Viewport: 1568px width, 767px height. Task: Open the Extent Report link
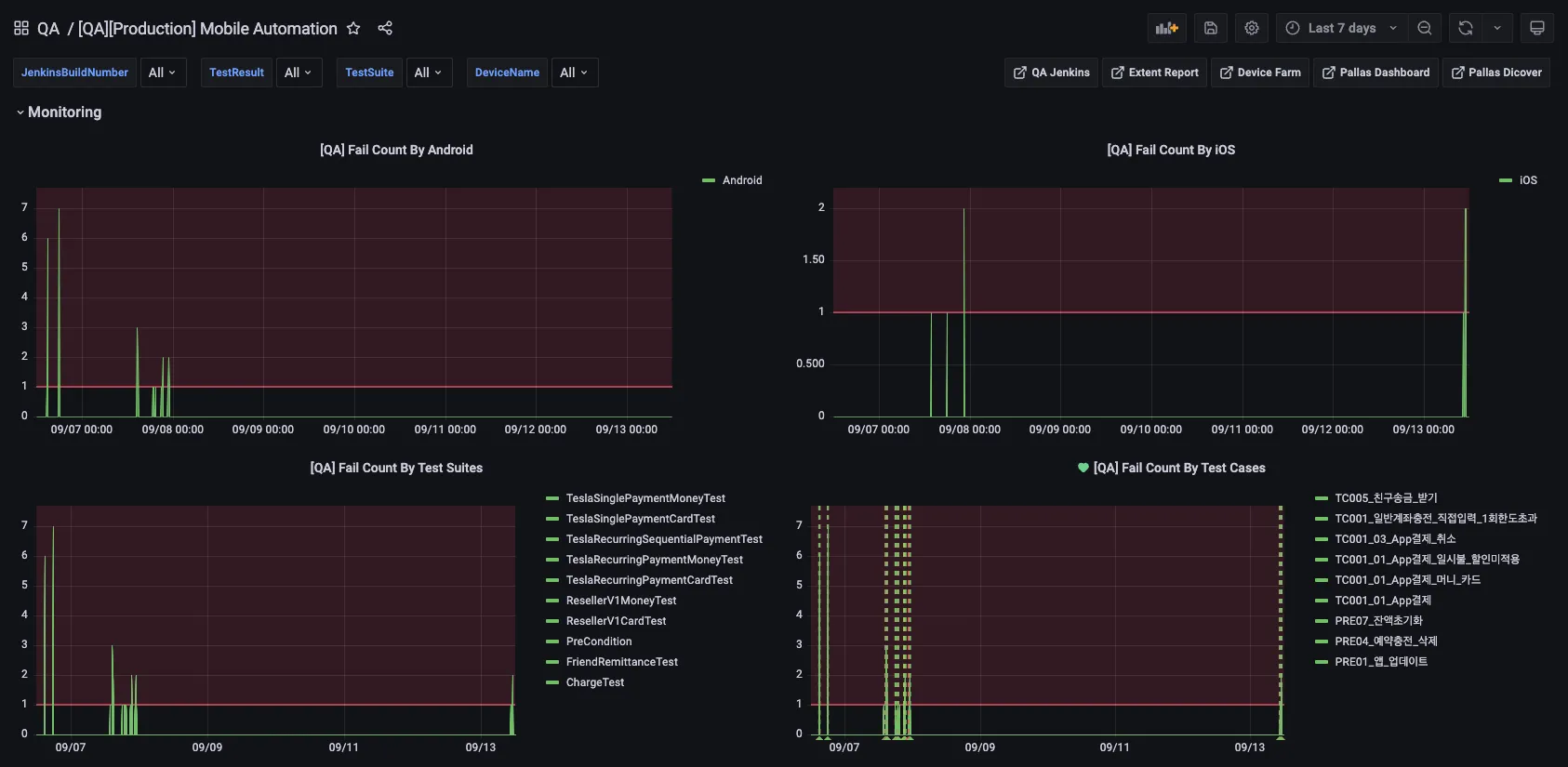tap(1154, 73)
